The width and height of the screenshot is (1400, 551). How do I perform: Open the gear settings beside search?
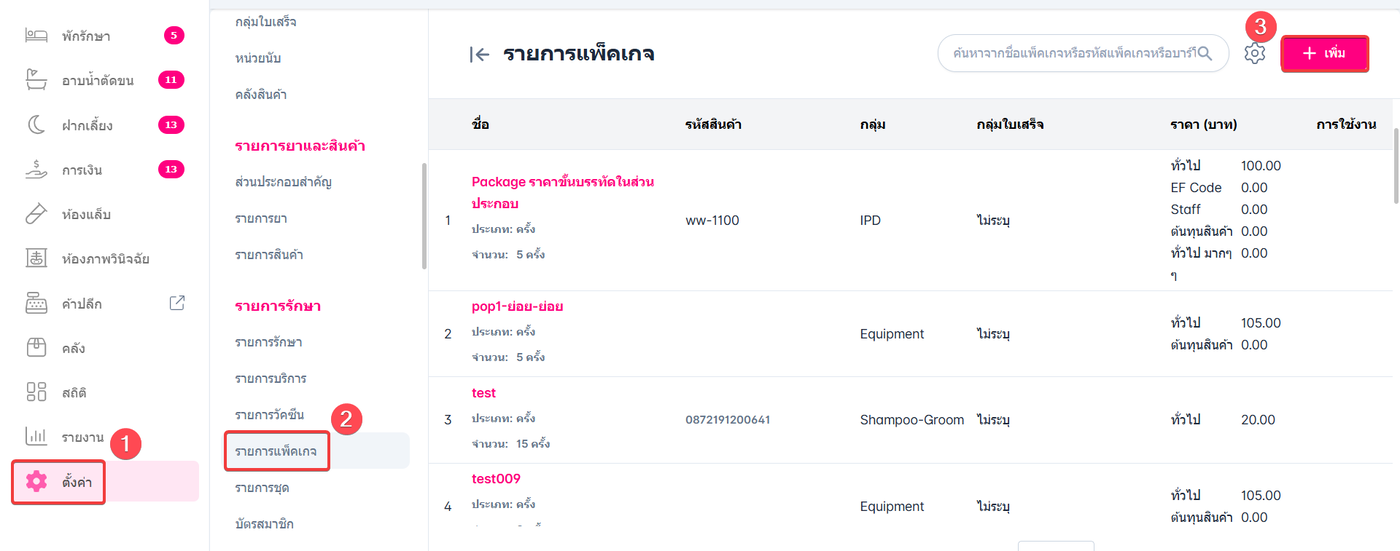(x=1255, y=54)
